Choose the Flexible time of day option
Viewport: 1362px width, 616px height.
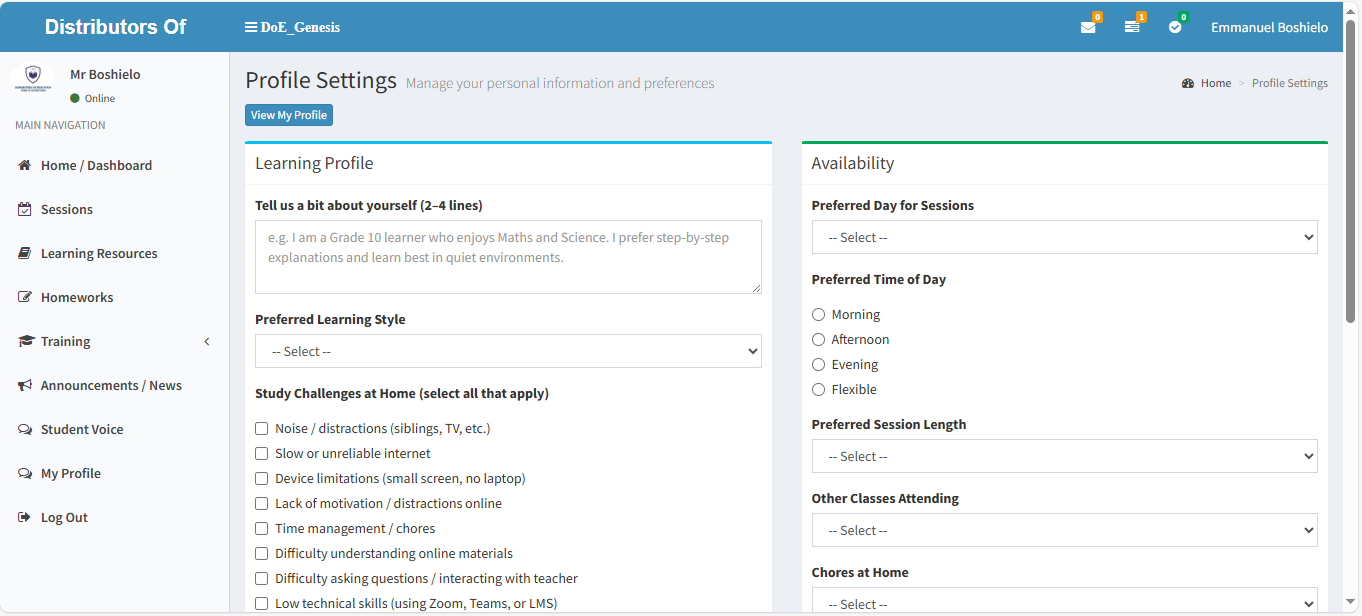(x=819, y=390)
